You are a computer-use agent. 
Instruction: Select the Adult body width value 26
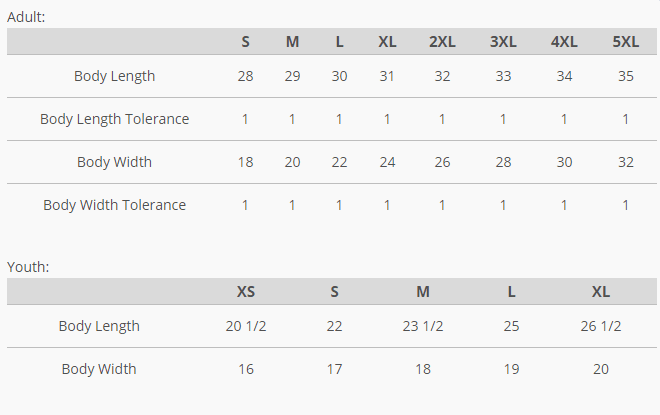coord(442,162)
